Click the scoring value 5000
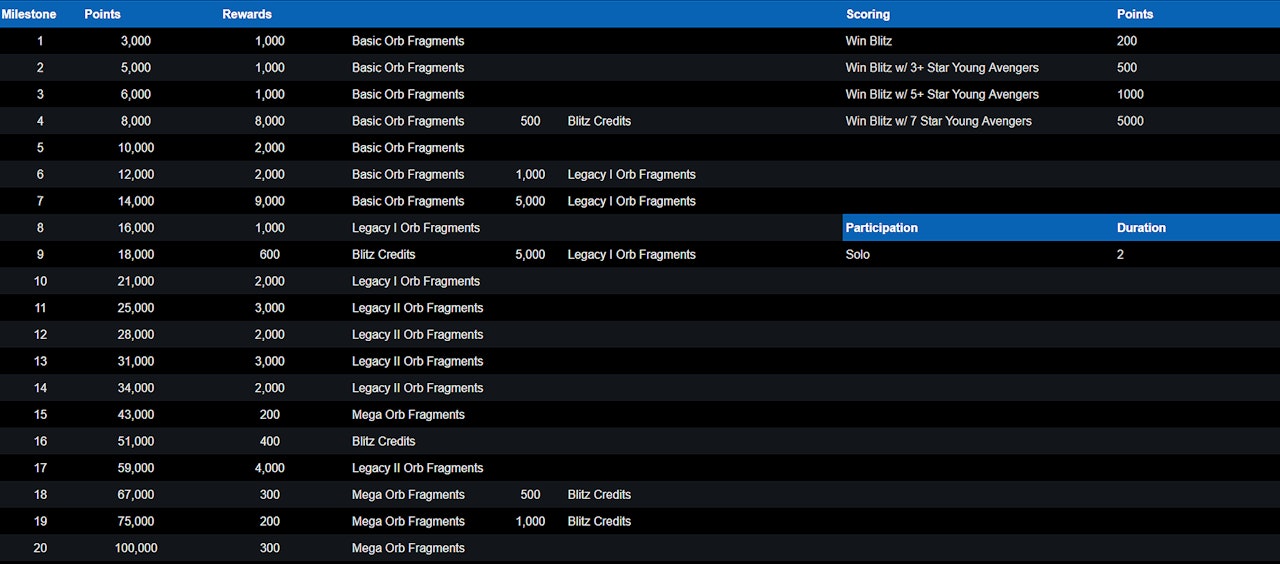This screenshot has width=1280, height=564. (1130, 121)
